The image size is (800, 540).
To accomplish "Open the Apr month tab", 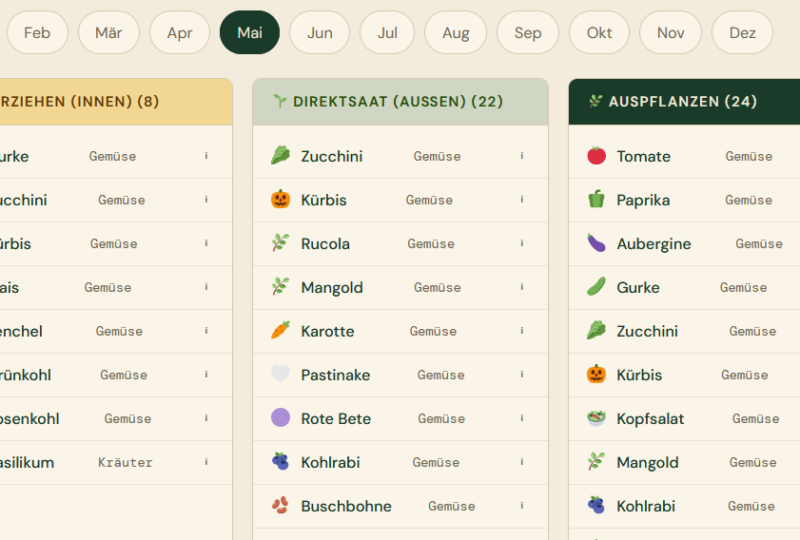I will [x=180, y=33].
